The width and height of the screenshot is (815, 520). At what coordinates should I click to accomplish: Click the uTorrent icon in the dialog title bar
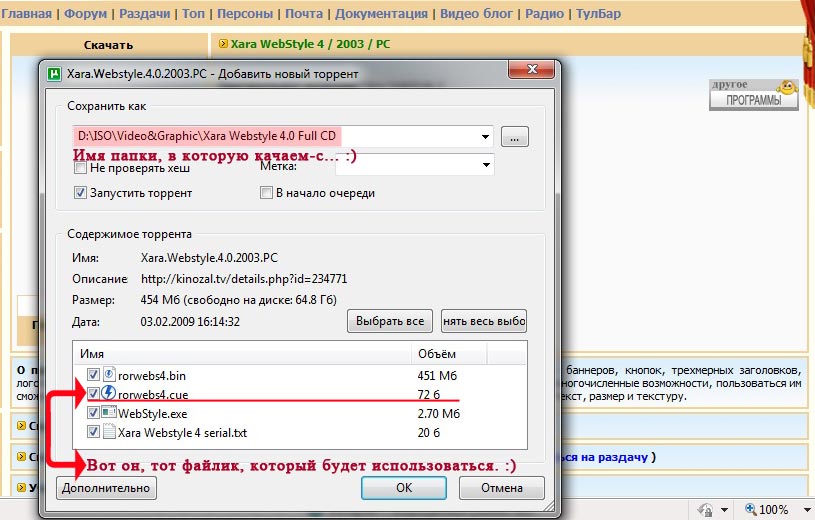pyautogui.click(x=54, y=74)
